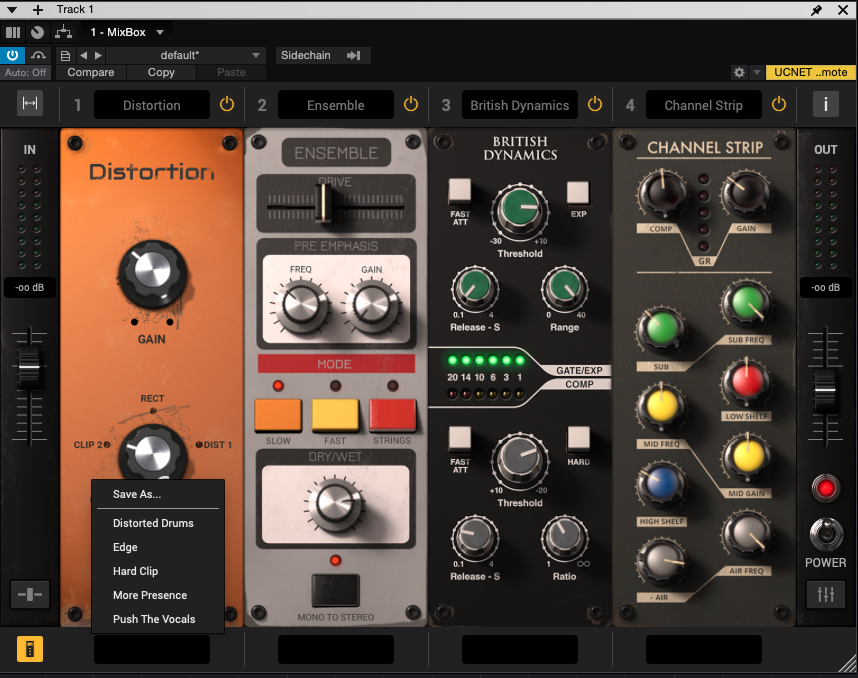Toggle power for slot 3 British Dynamics
858x678 pixels.
595,104
